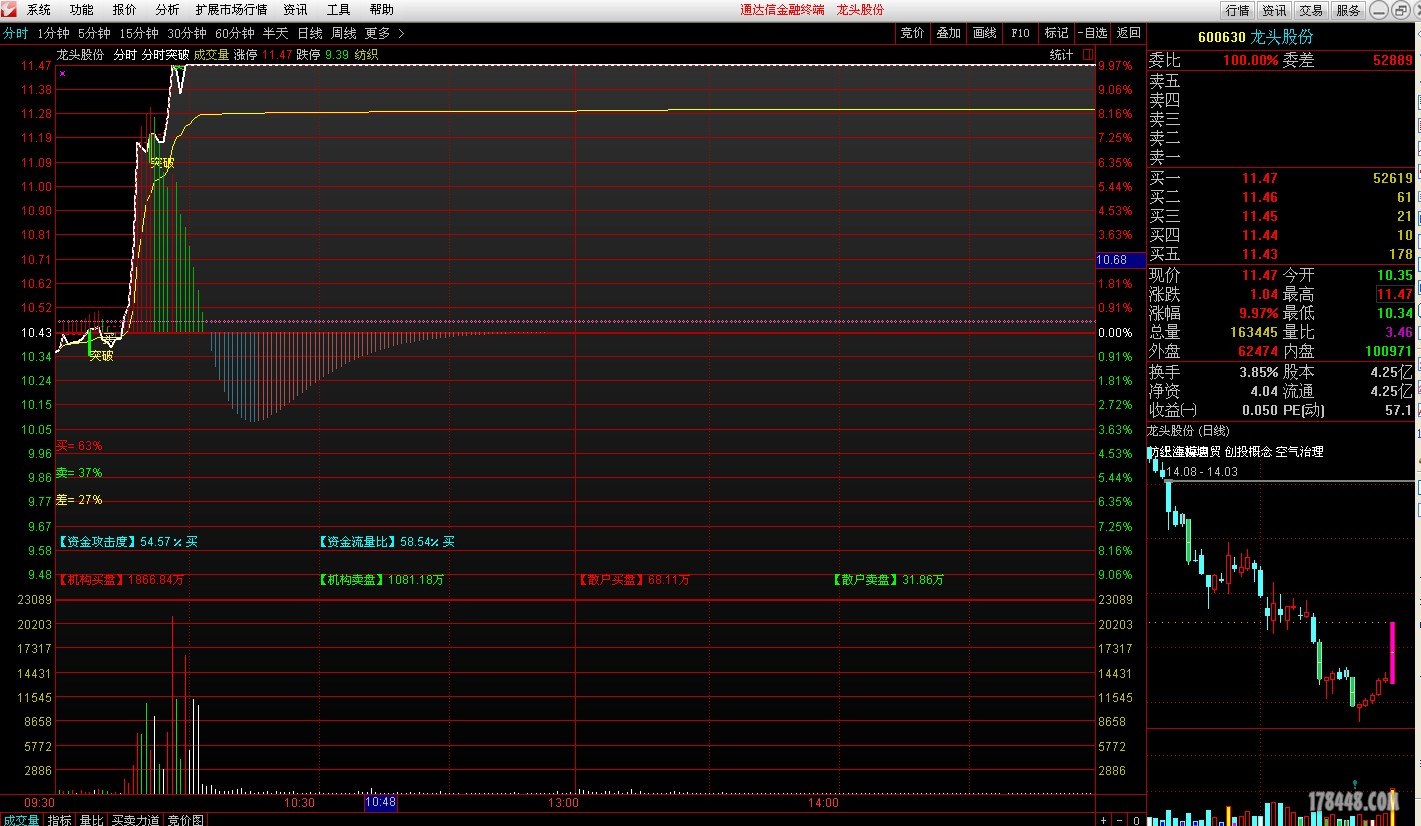
Task: Open the 系统 menu
Action: coord(38,10)
